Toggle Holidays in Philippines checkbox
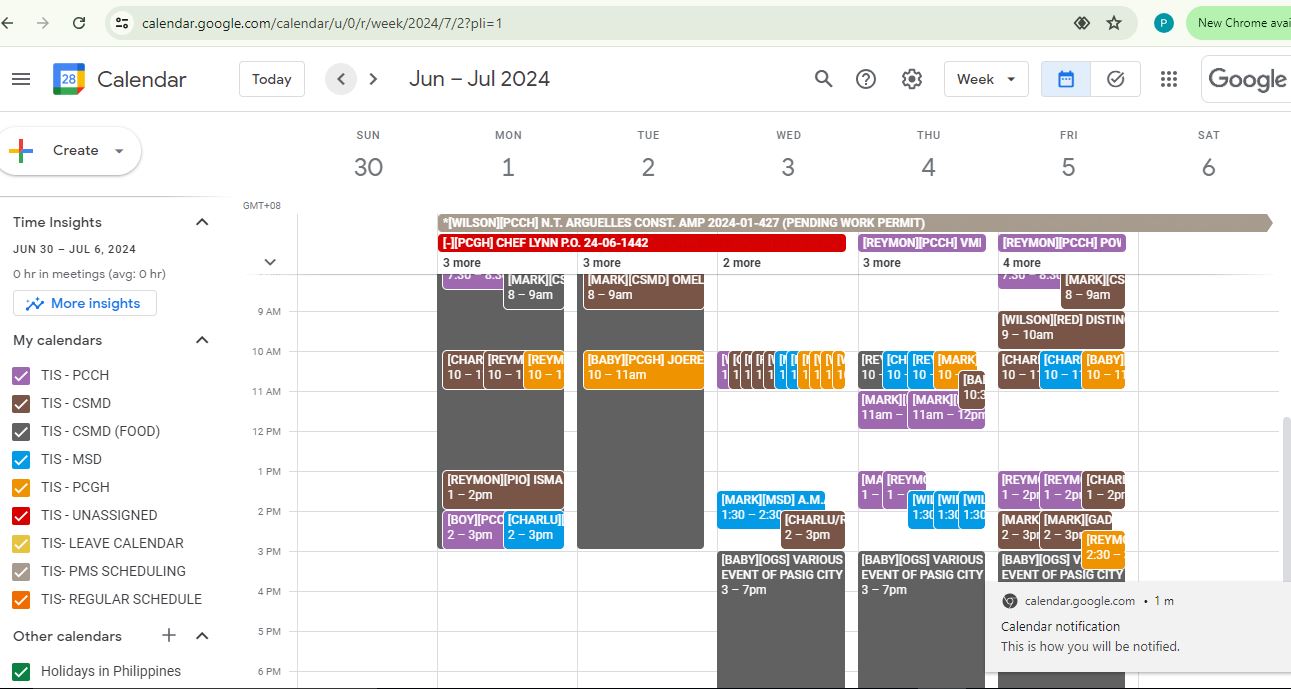This screenshot has height=689, width=1291. [21, 672]
